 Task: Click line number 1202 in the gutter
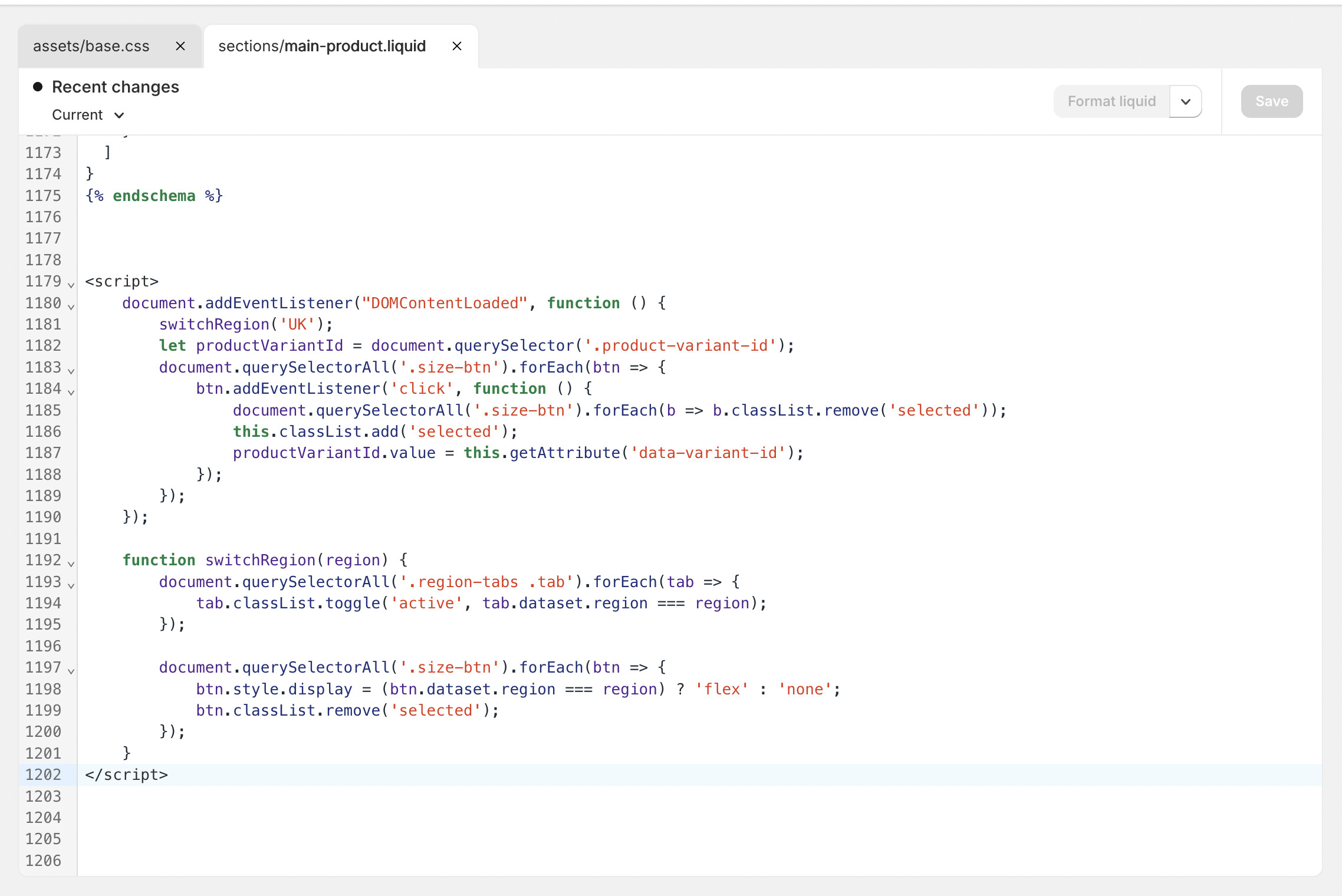[43, 775]
